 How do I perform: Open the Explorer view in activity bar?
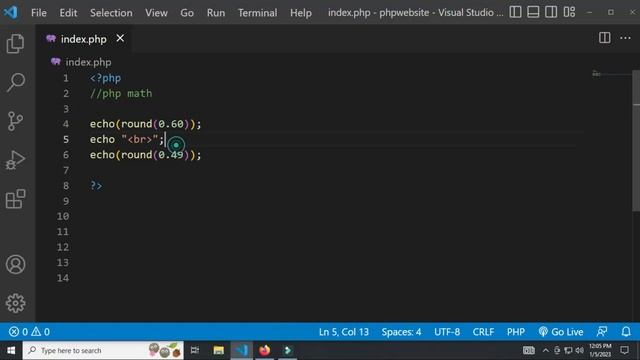(16, 44)
